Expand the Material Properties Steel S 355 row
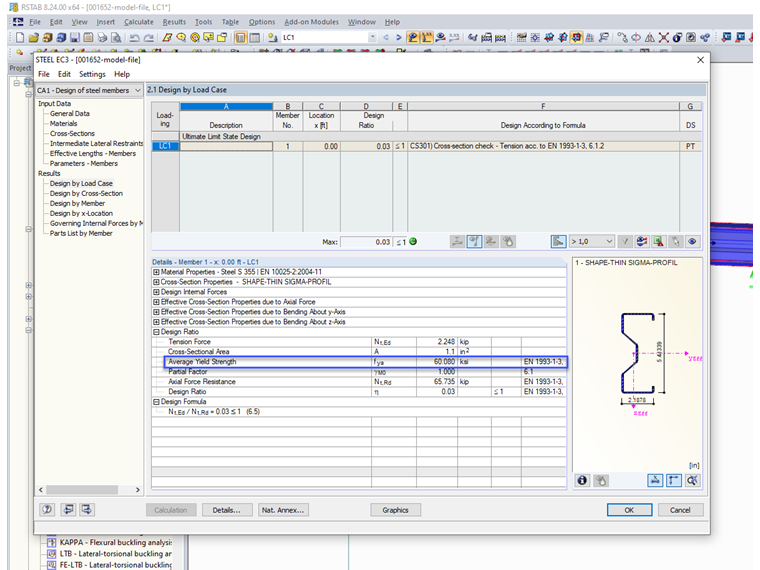This screenshot has width=760, height=570. [x=156, y=273]
